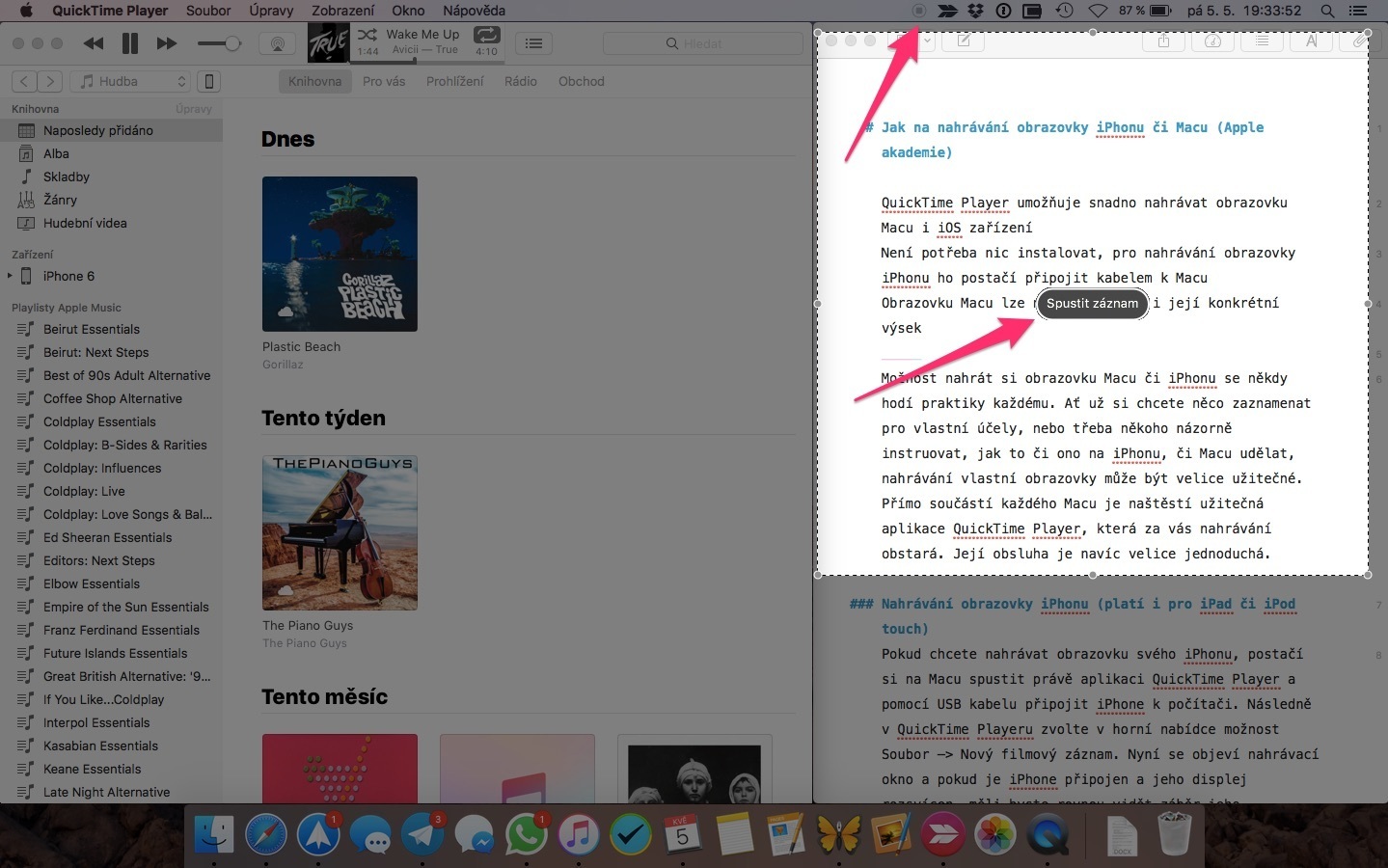Screen dimensions: 1388x868
Task: Open the chevron dropdown in the note window
Action: coord(926,42)
